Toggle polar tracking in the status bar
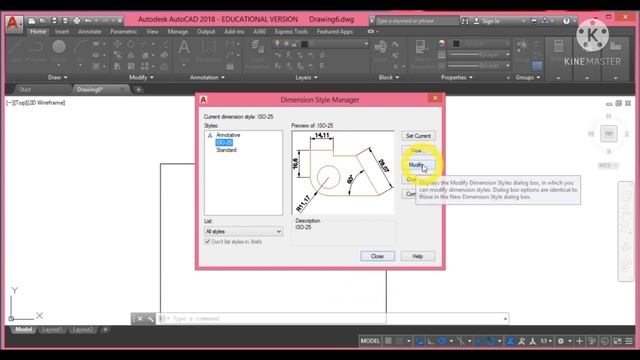Viewport: 640px width, 360px height. tap(442, 341)
